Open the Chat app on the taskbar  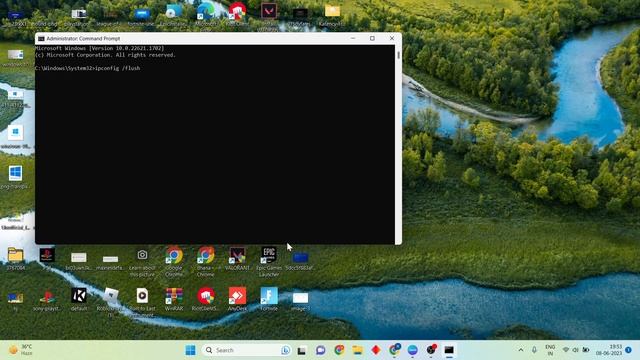click(x=320, y=350)
